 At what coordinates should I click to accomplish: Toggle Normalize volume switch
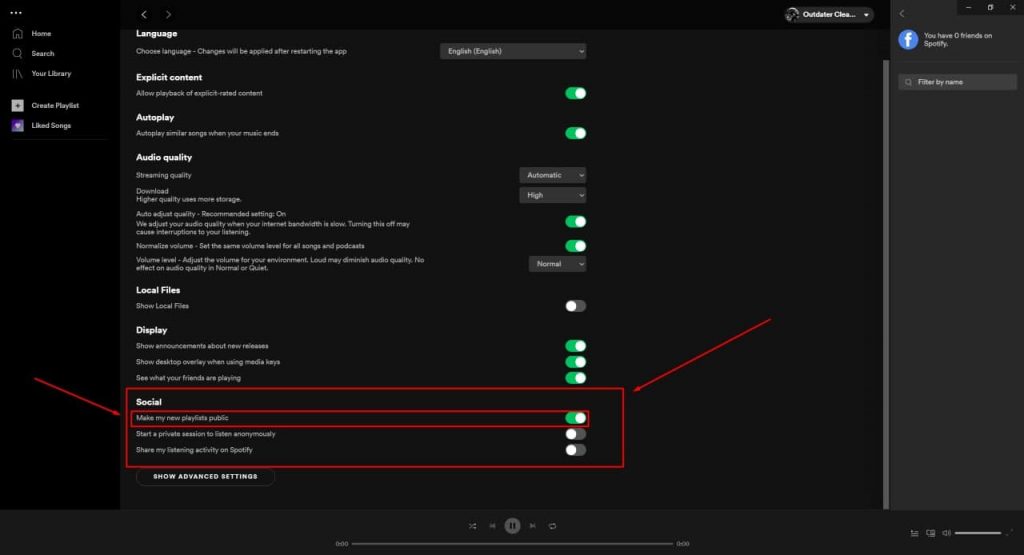point(575,246)
